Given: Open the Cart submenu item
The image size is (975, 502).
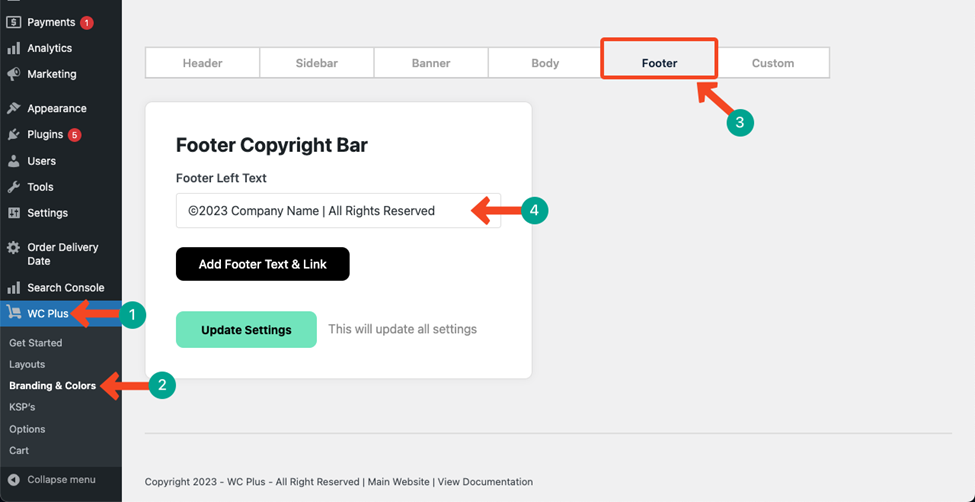Looking at the screenshot, I should [x=19, y=450].
